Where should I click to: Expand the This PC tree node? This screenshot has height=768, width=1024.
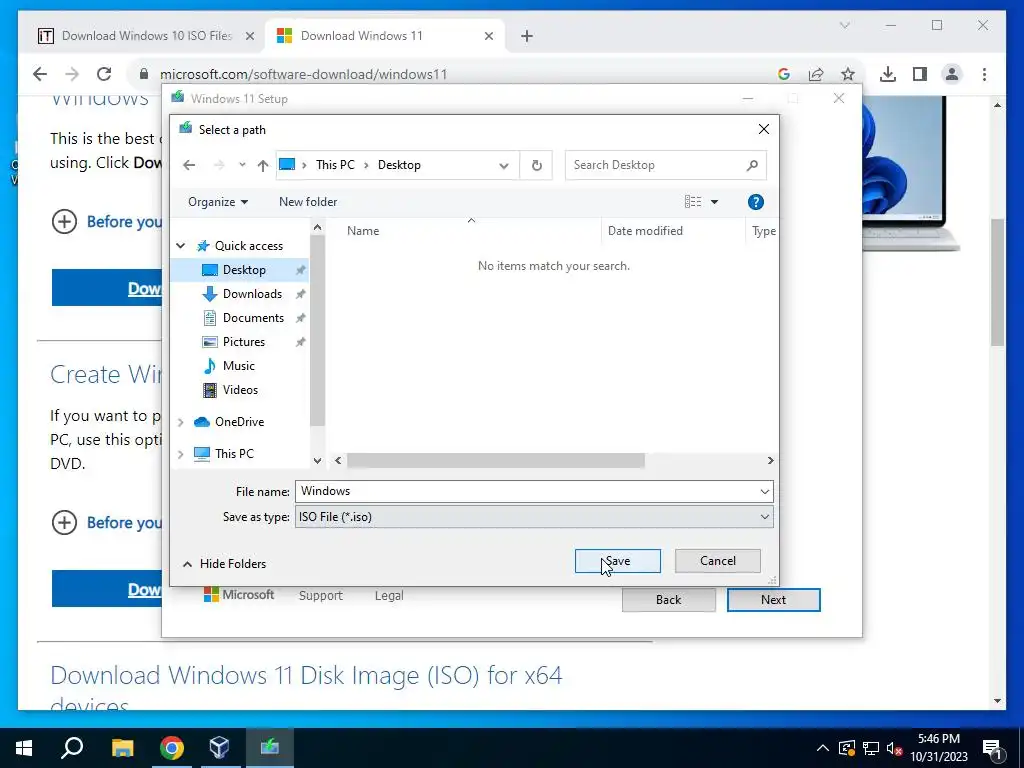[x=181, y=454]
